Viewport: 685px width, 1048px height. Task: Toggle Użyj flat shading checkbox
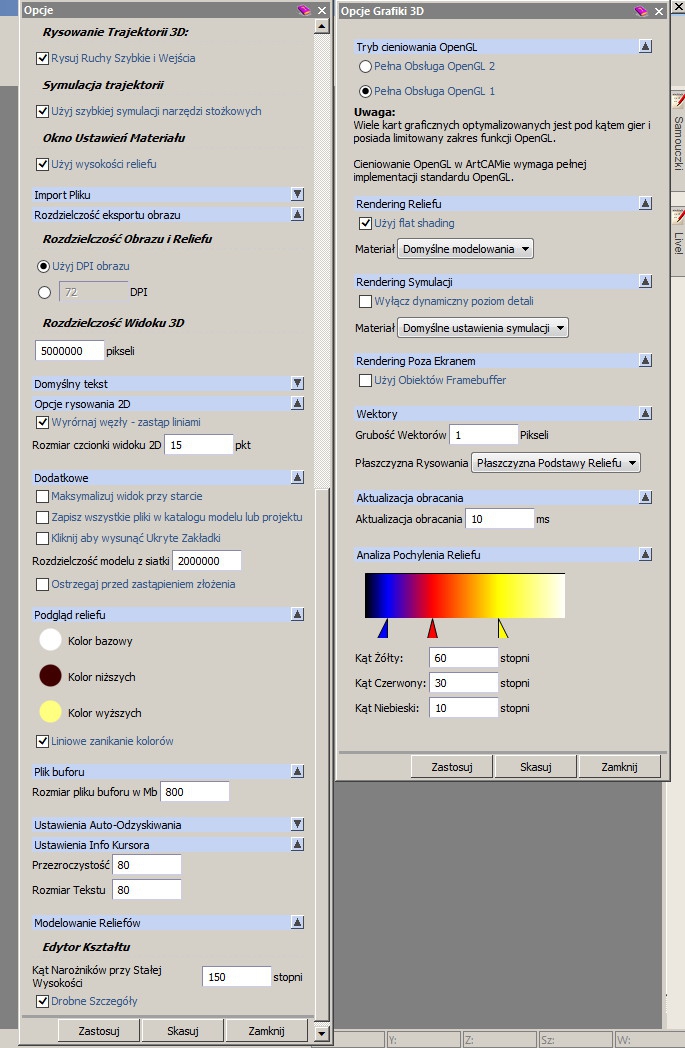366,223
